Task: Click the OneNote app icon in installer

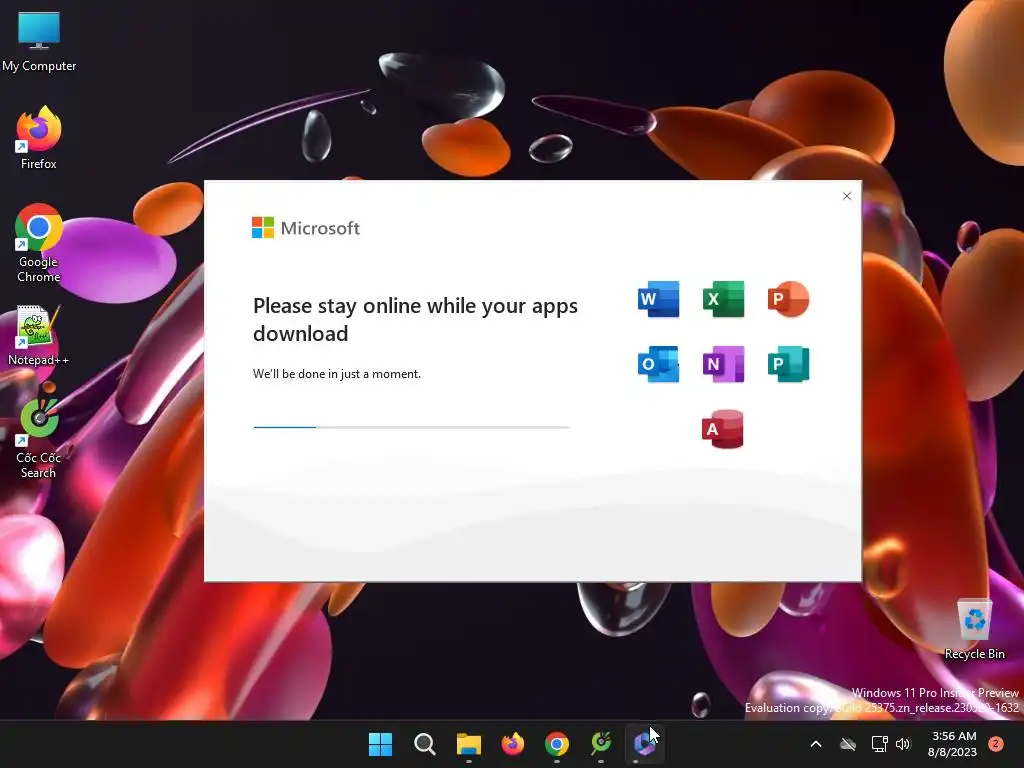Action: click(723, 364)
